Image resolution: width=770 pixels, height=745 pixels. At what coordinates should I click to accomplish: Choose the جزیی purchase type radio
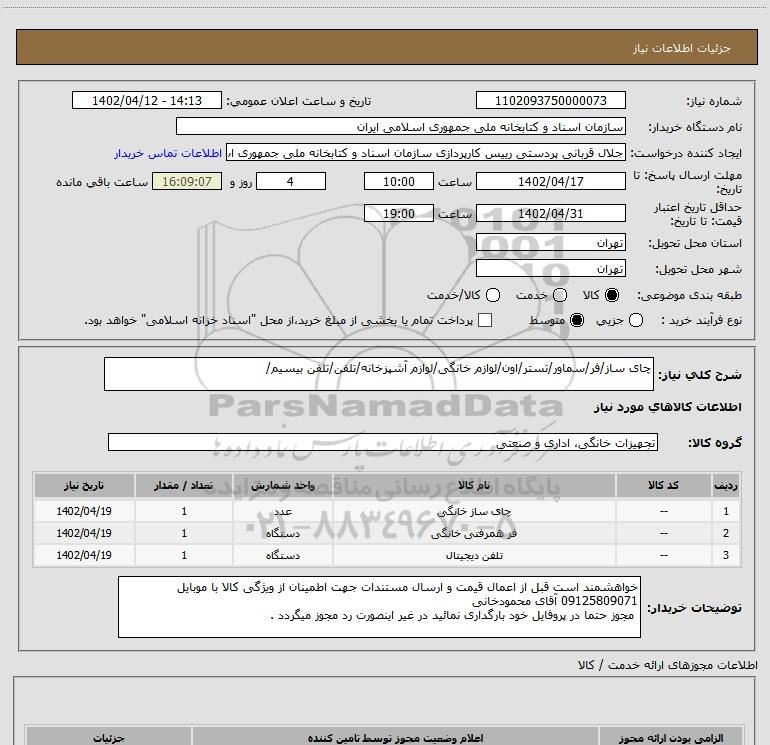[636, 320]
